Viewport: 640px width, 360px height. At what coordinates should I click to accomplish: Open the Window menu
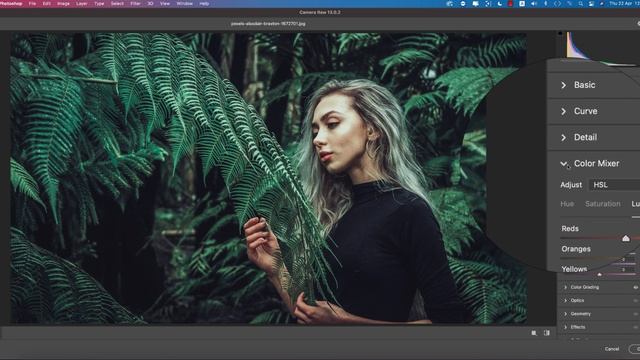184,4
